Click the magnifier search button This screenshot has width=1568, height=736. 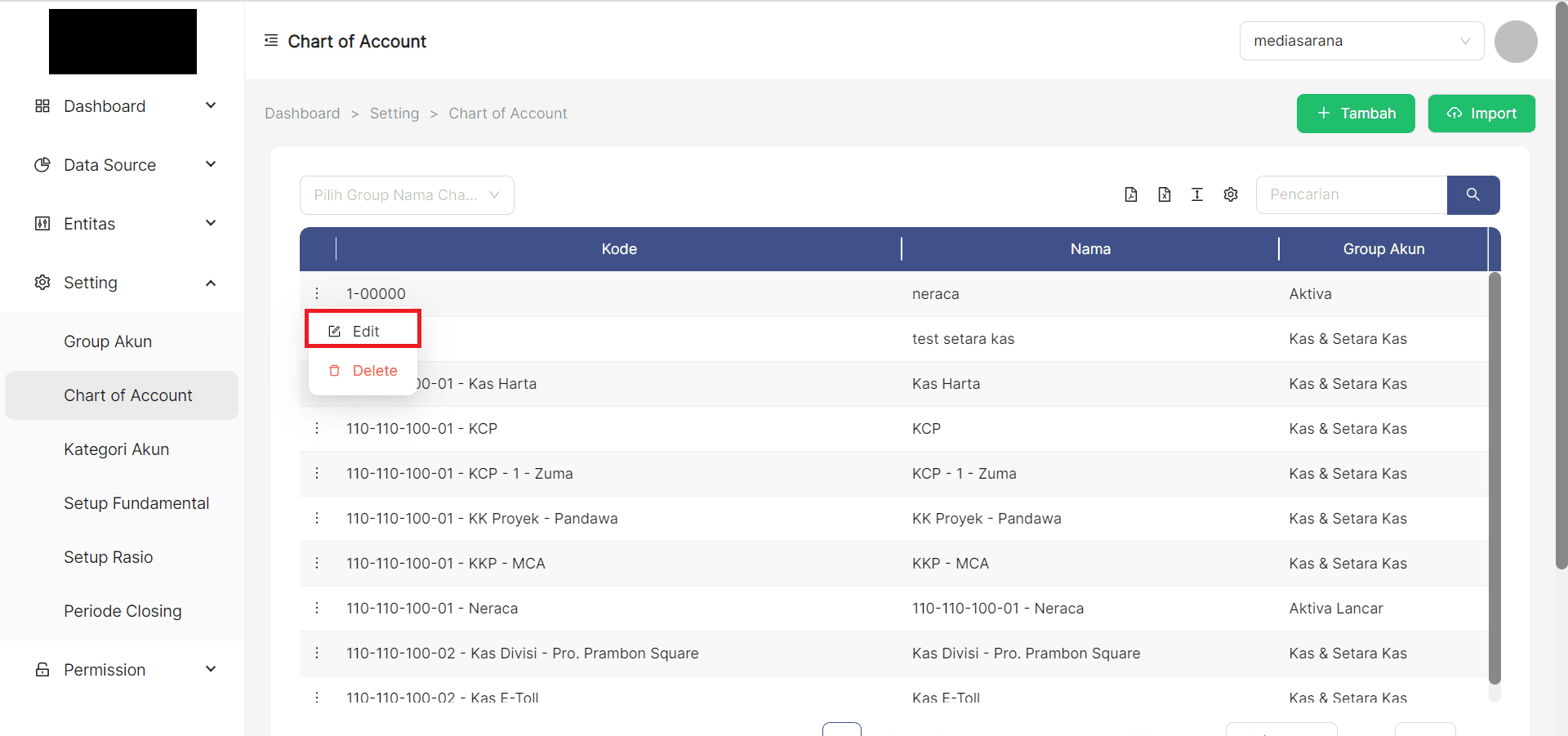coord(1472,194)
